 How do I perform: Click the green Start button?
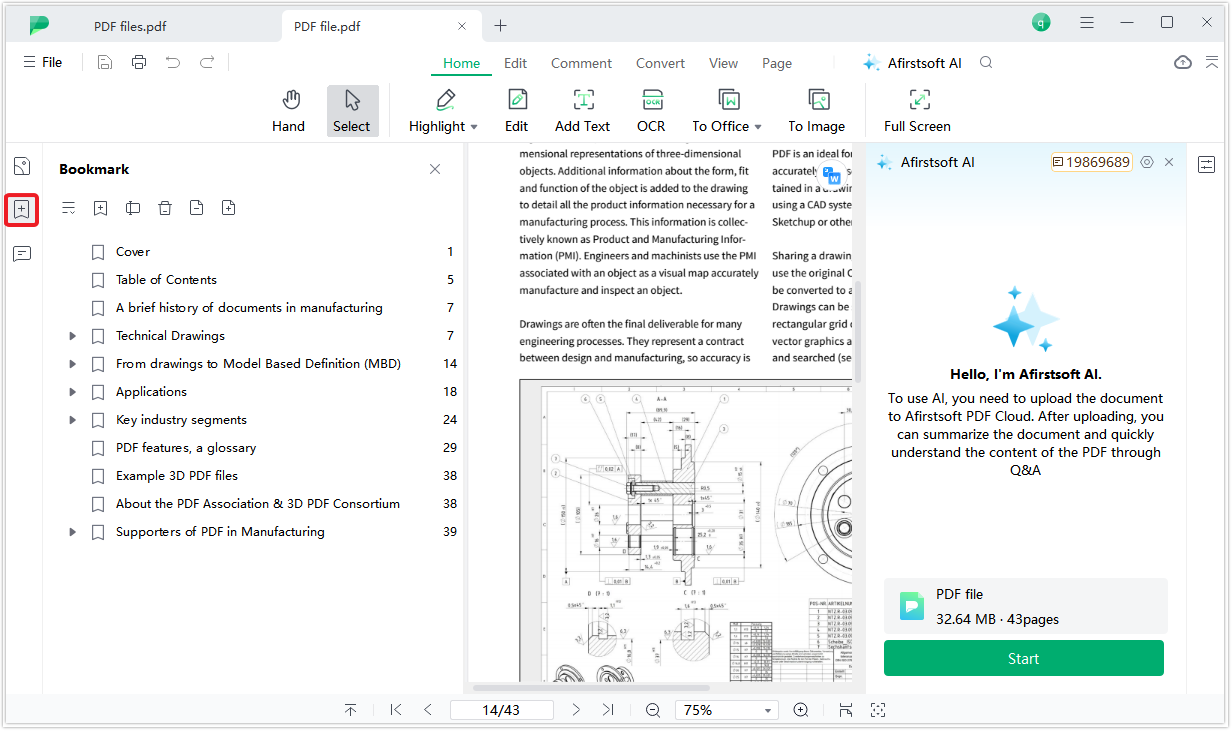(1023, 658)
